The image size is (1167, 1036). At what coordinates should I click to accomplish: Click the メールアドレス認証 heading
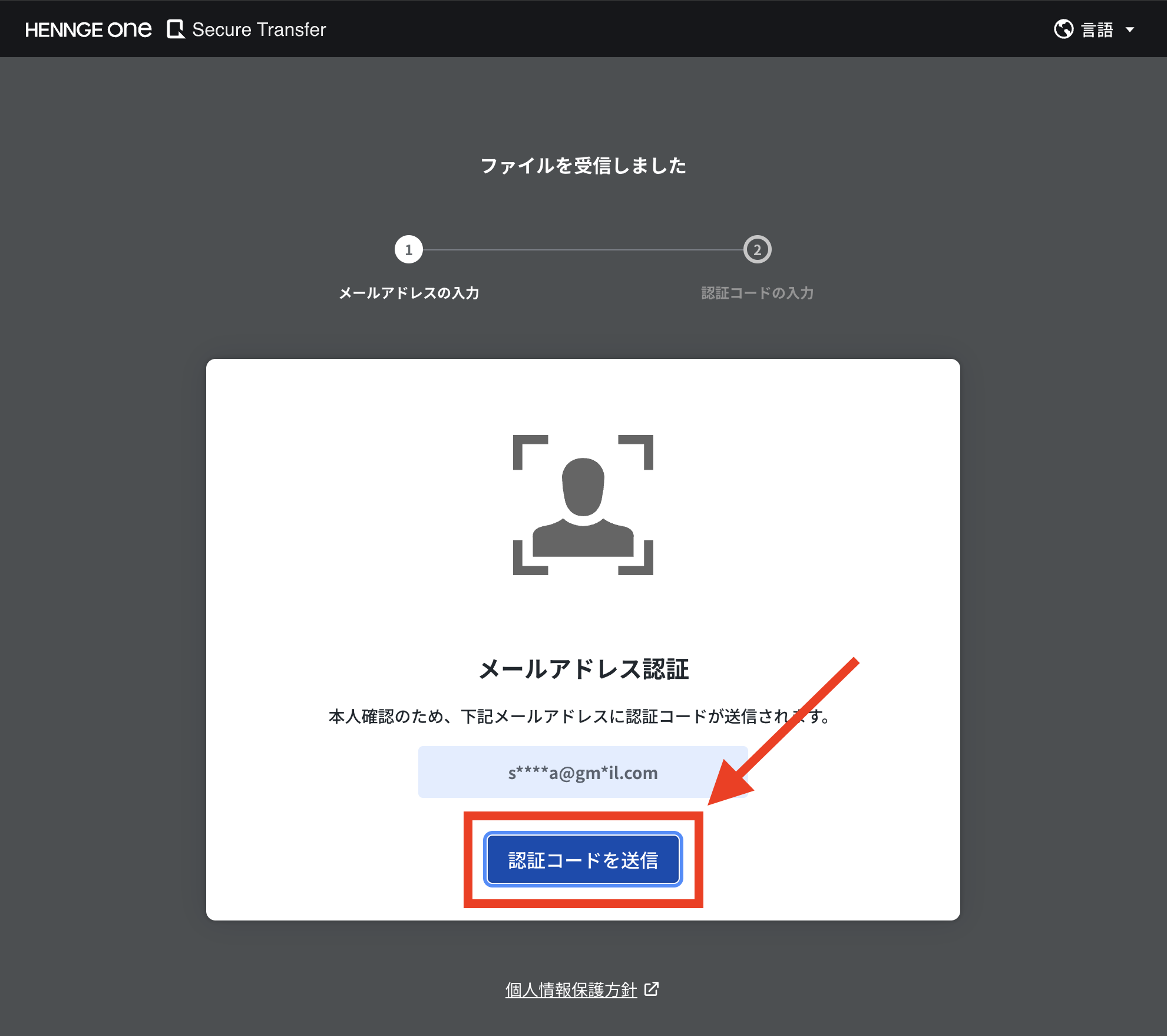coord(583,669)
